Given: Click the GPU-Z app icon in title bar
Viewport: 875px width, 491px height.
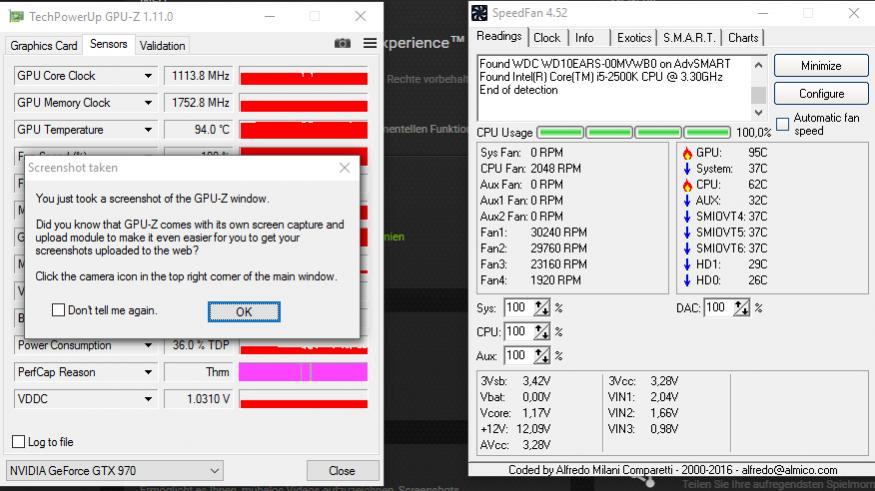Looking at the screenshot, I should 16,17.
